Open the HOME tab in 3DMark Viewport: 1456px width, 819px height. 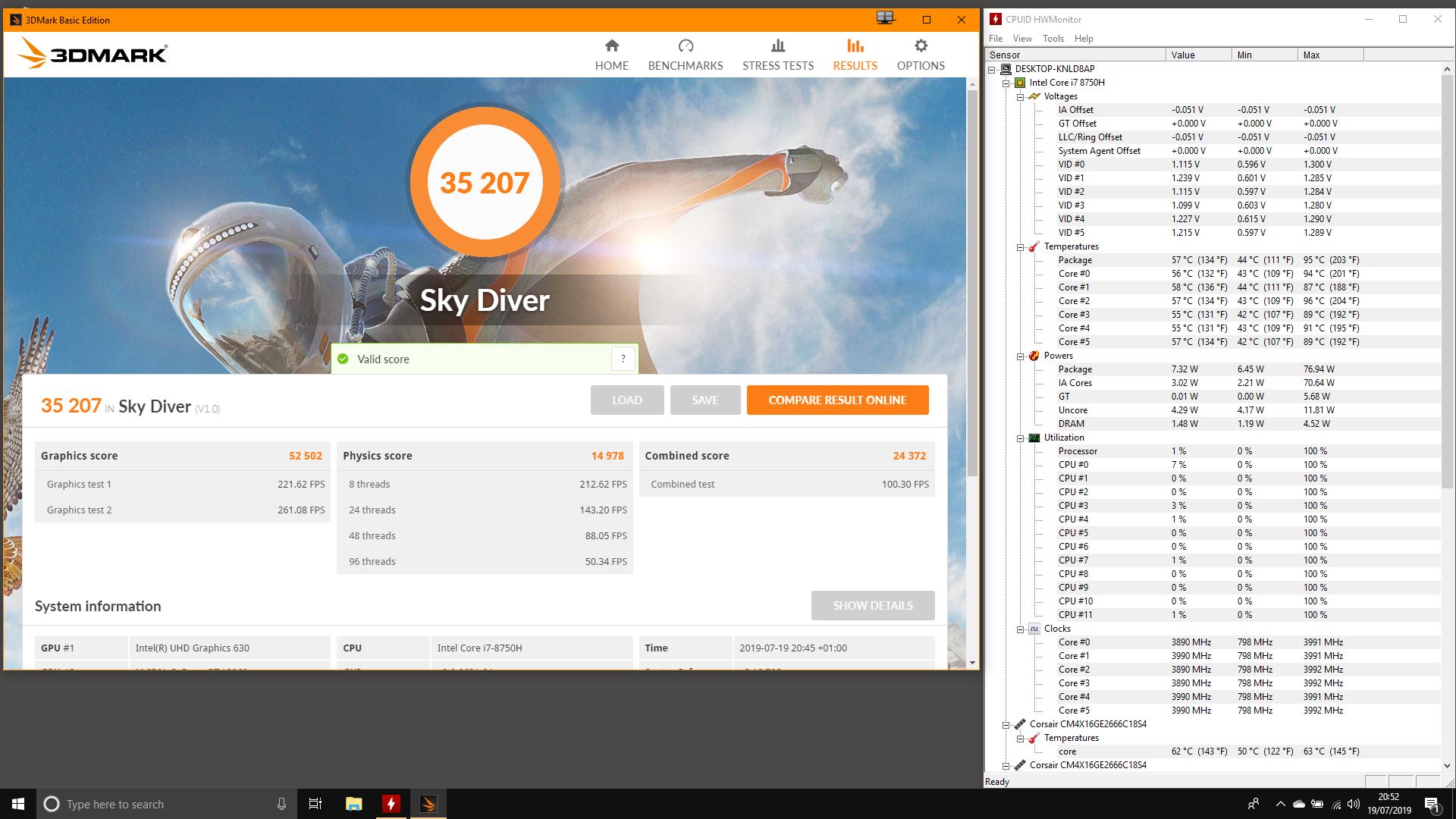coord(611,55)
